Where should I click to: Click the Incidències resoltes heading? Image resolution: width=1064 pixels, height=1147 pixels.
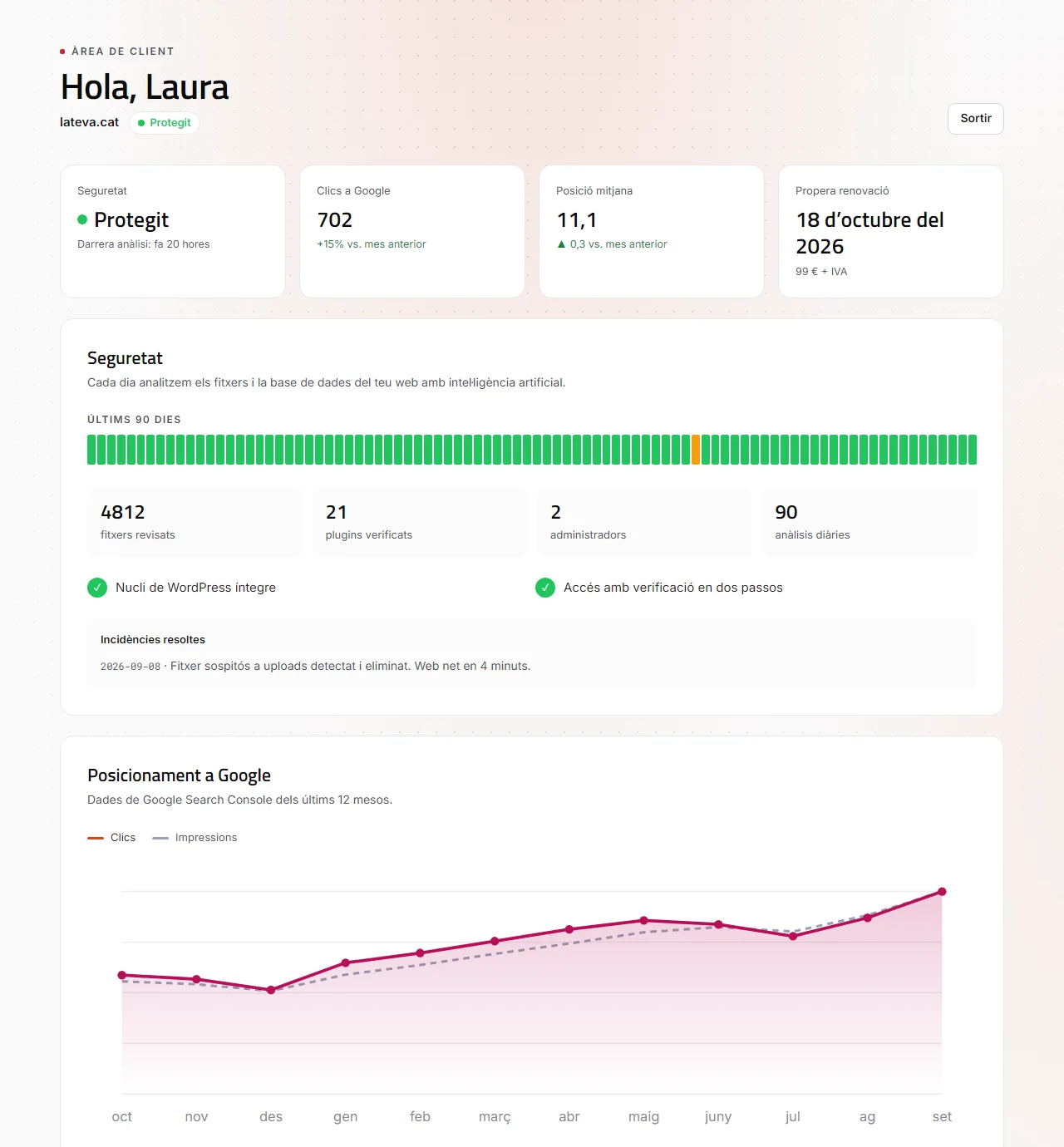point(153,640)
